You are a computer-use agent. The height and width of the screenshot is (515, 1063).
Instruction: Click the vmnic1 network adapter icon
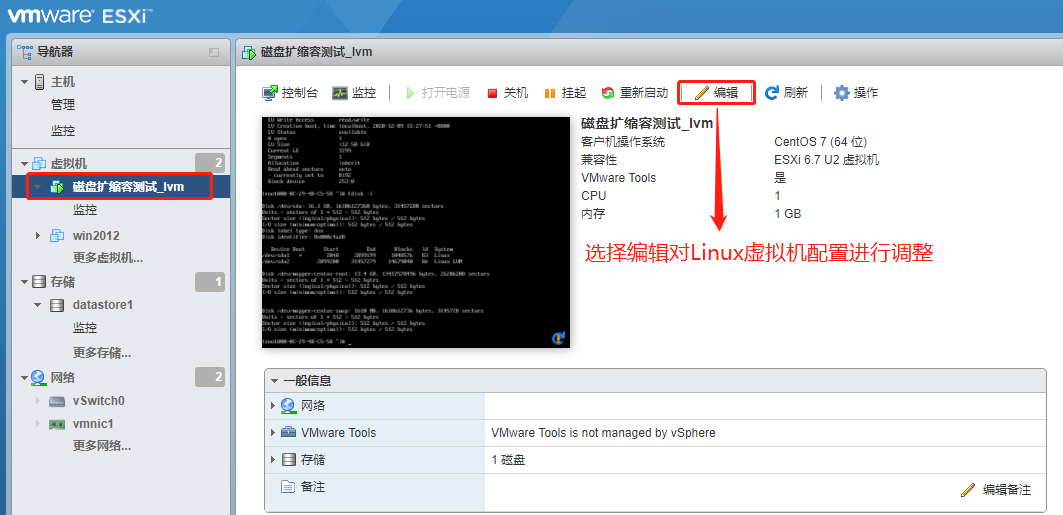coord(57,424)
